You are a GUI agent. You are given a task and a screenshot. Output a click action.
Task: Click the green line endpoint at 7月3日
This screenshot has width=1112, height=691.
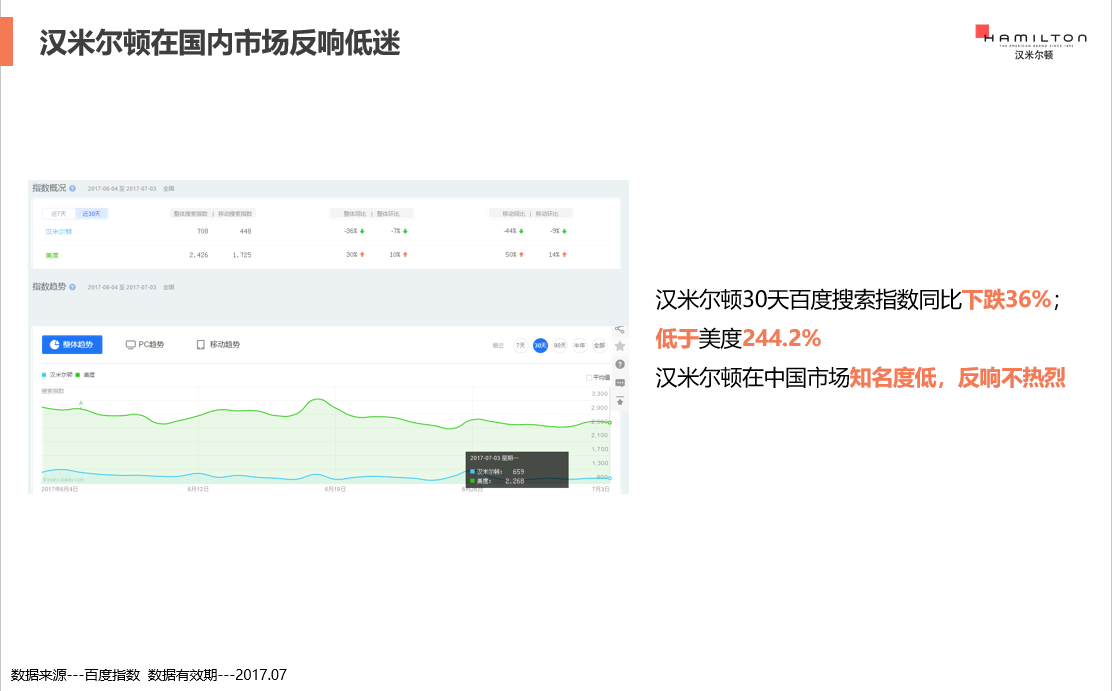click(610, 423)
